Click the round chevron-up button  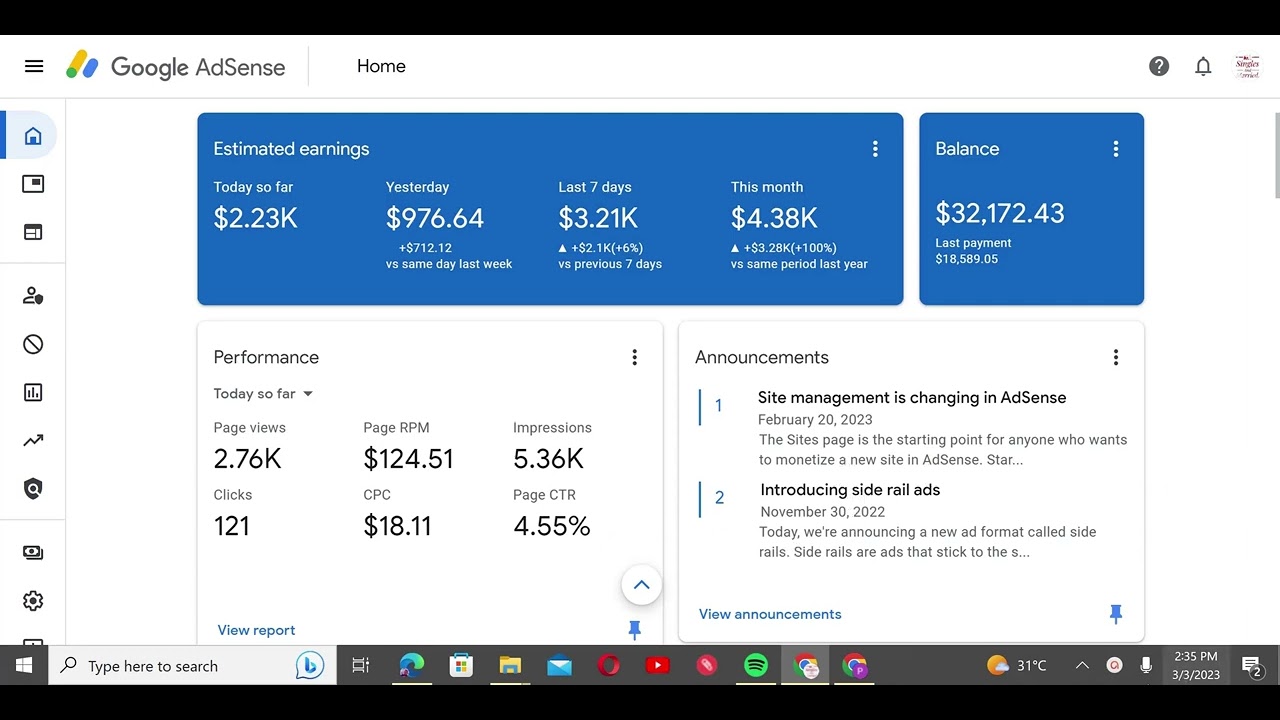pos(642,585)
